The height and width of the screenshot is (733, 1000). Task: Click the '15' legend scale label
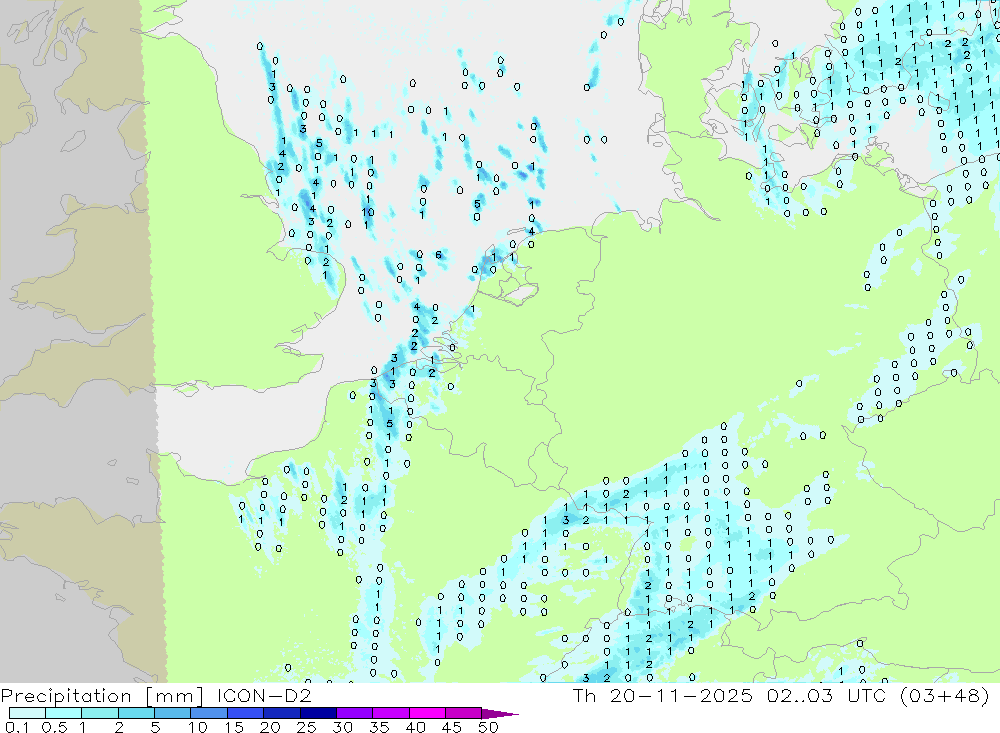234,727
